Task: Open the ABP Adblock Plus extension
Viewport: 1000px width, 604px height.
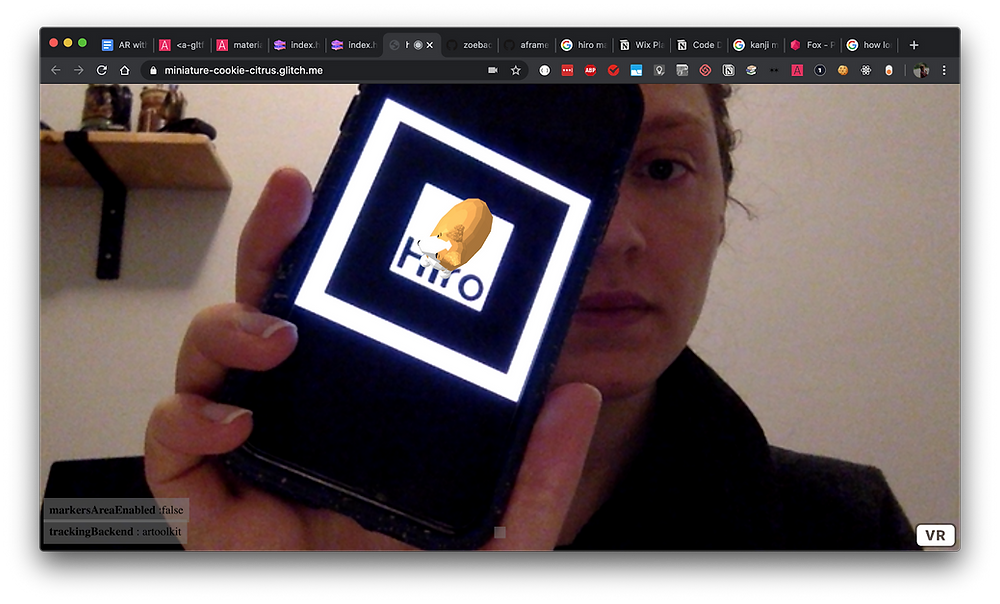Action: click(x=590, y=70)
